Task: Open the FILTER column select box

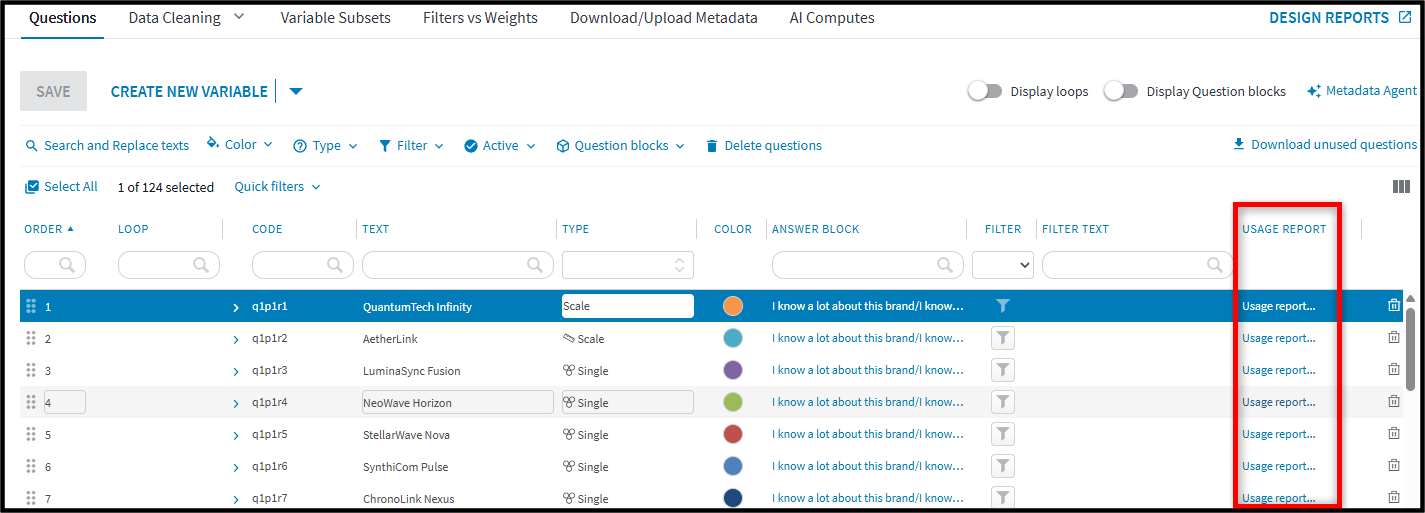Action: [x=1003, y=265]
